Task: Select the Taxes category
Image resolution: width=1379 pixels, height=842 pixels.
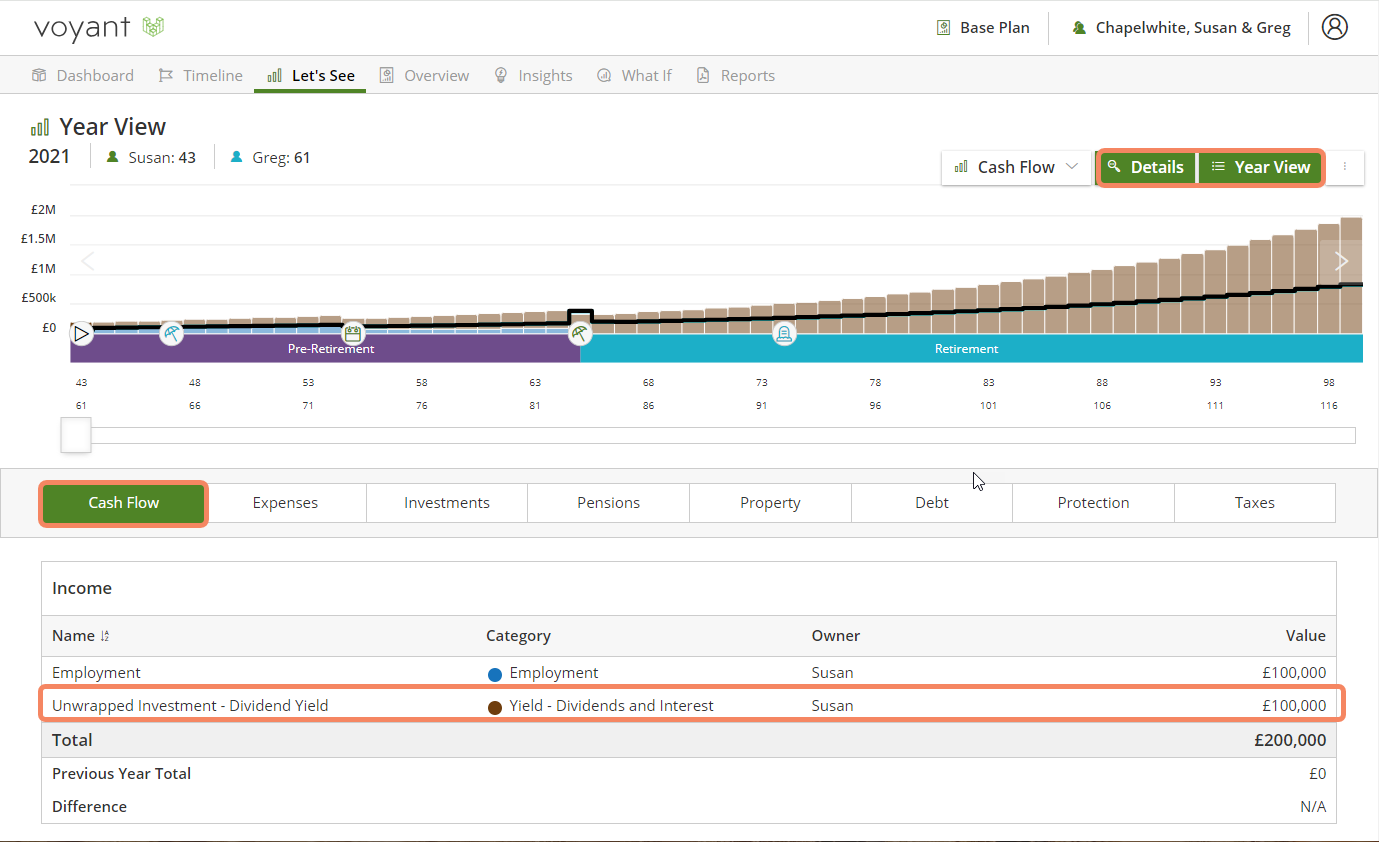Action: tap(1254, 503)
